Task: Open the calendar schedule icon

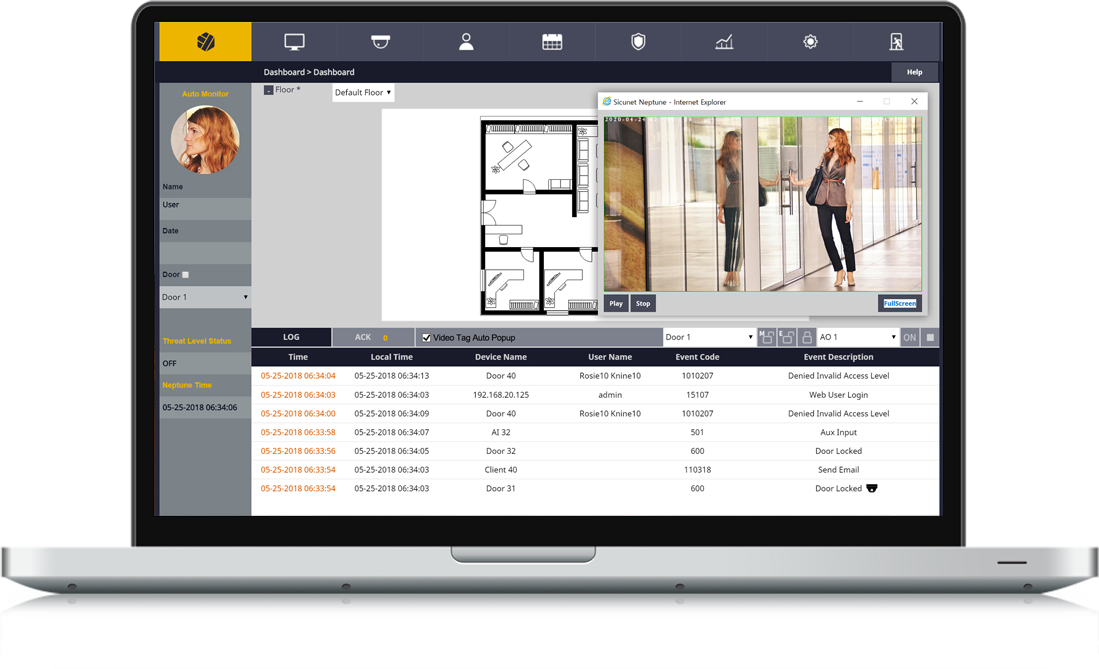Action: (x=552, y=42)
